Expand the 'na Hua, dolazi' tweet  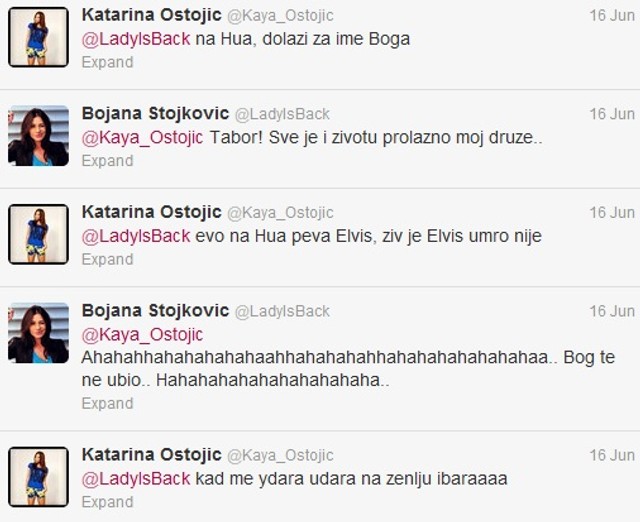[x=107, y=62]
